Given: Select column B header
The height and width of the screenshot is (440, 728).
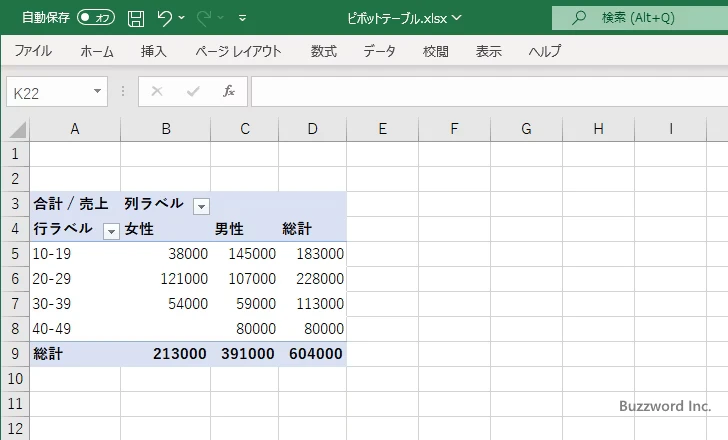Looking at the screenshot, I should [x=166, y=129].
